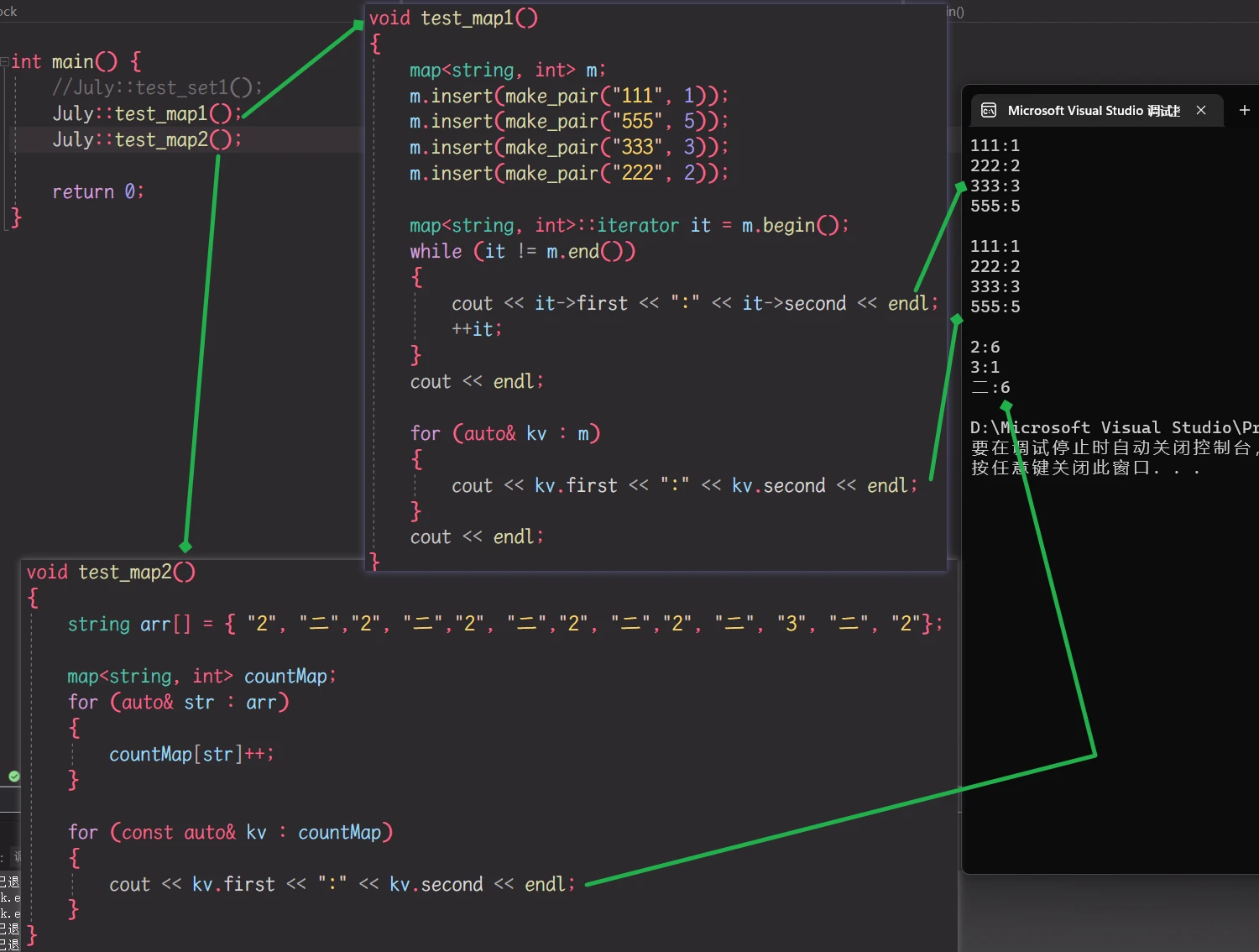Click the 'while (it != m.end())' line

522,251
